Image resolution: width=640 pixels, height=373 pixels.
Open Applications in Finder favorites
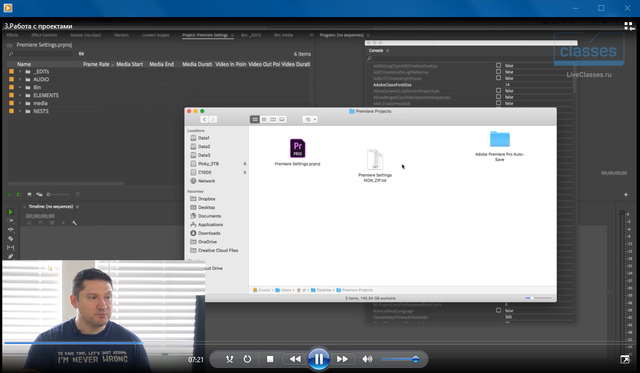pos(207,224)
